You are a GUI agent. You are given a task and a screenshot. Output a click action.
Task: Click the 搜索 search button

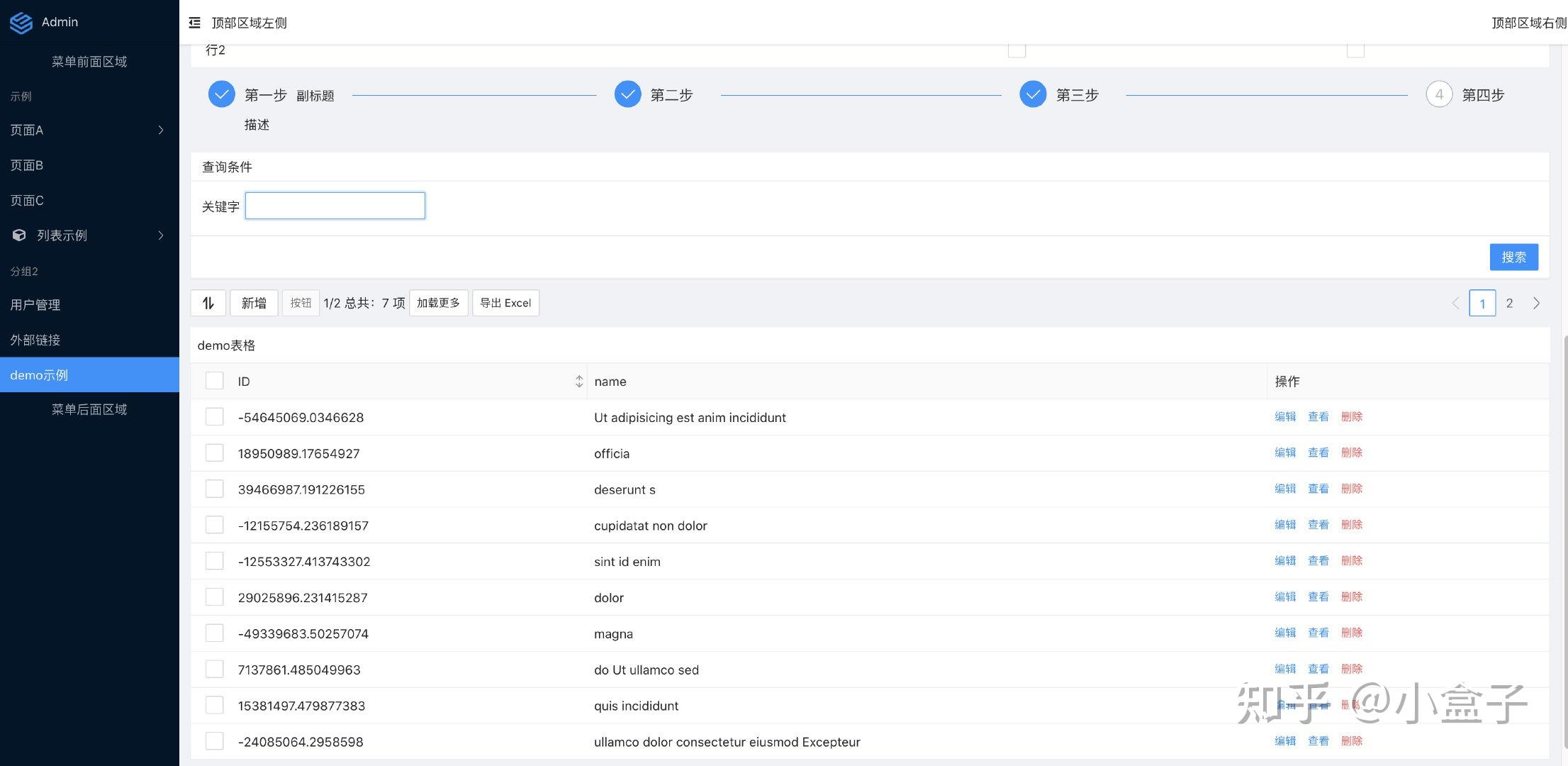click(x=1514, y=257)
